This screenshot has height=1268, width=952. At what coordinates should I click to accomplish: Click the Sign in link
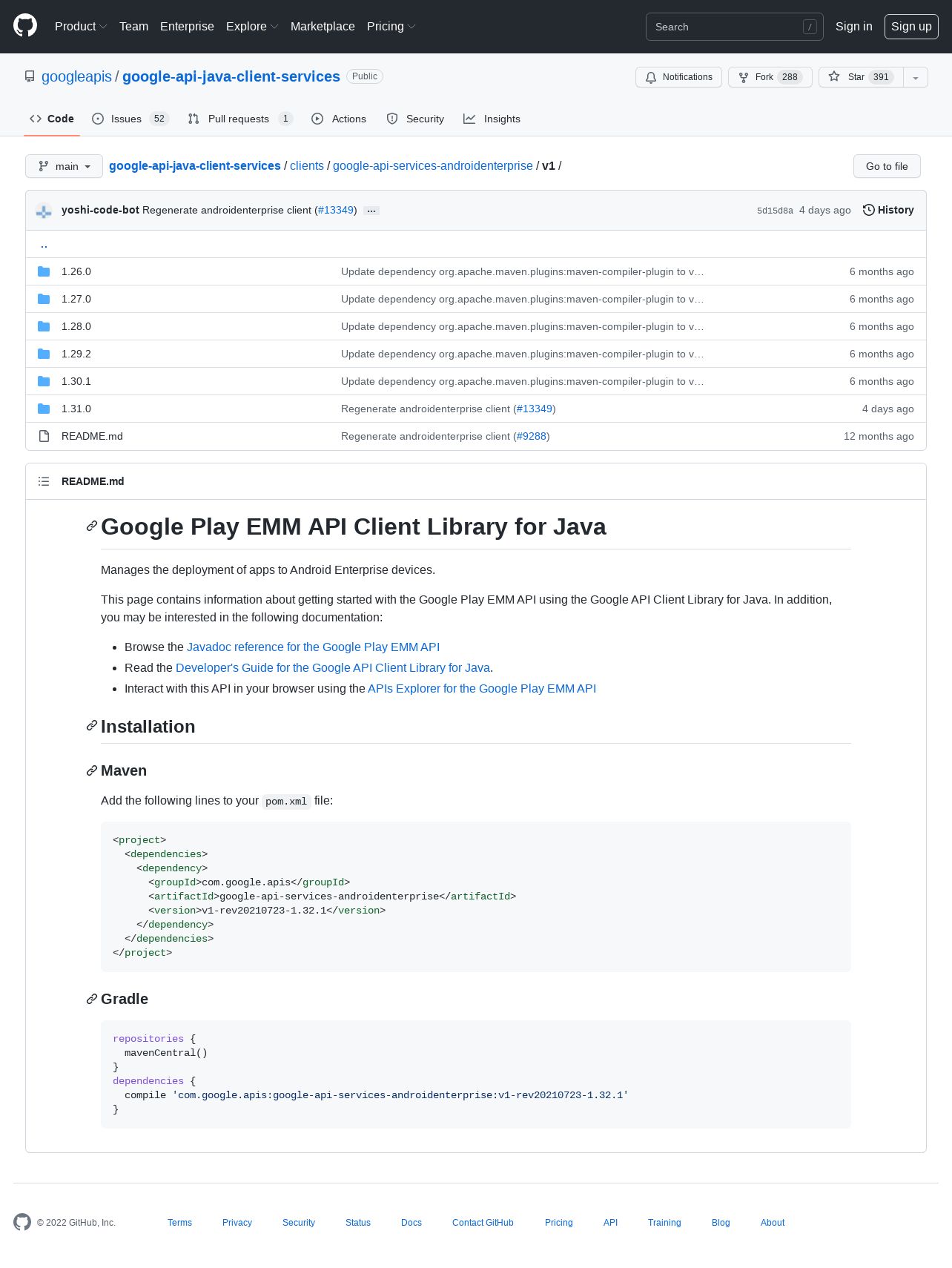click(x=853, y=26)
